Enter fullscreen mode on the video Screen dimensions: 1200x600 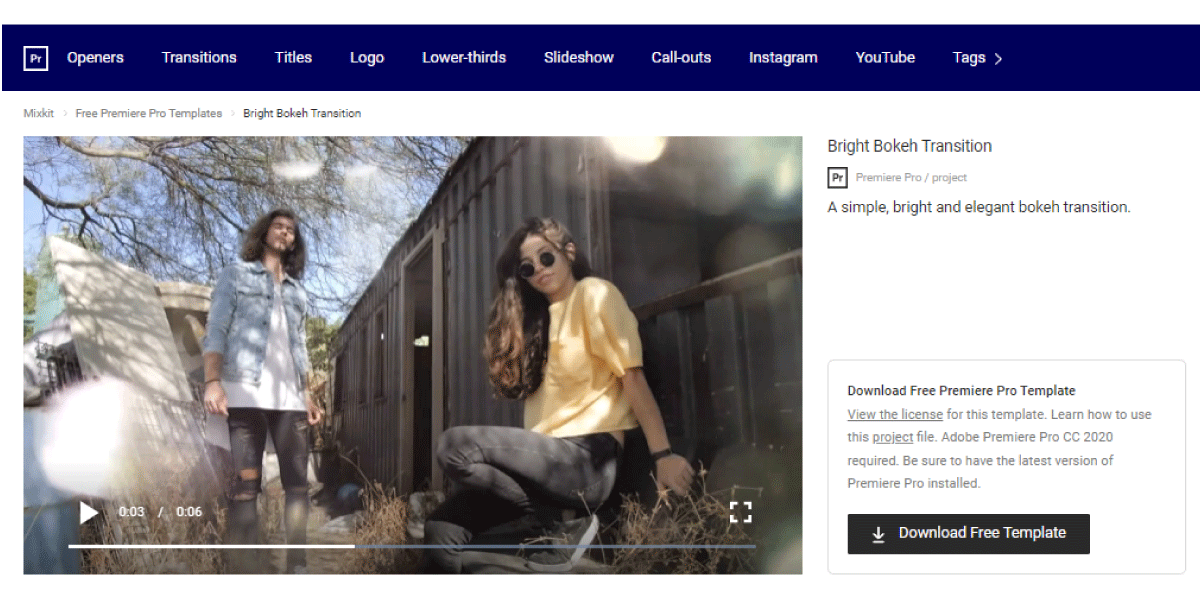(x=740, y=513)
